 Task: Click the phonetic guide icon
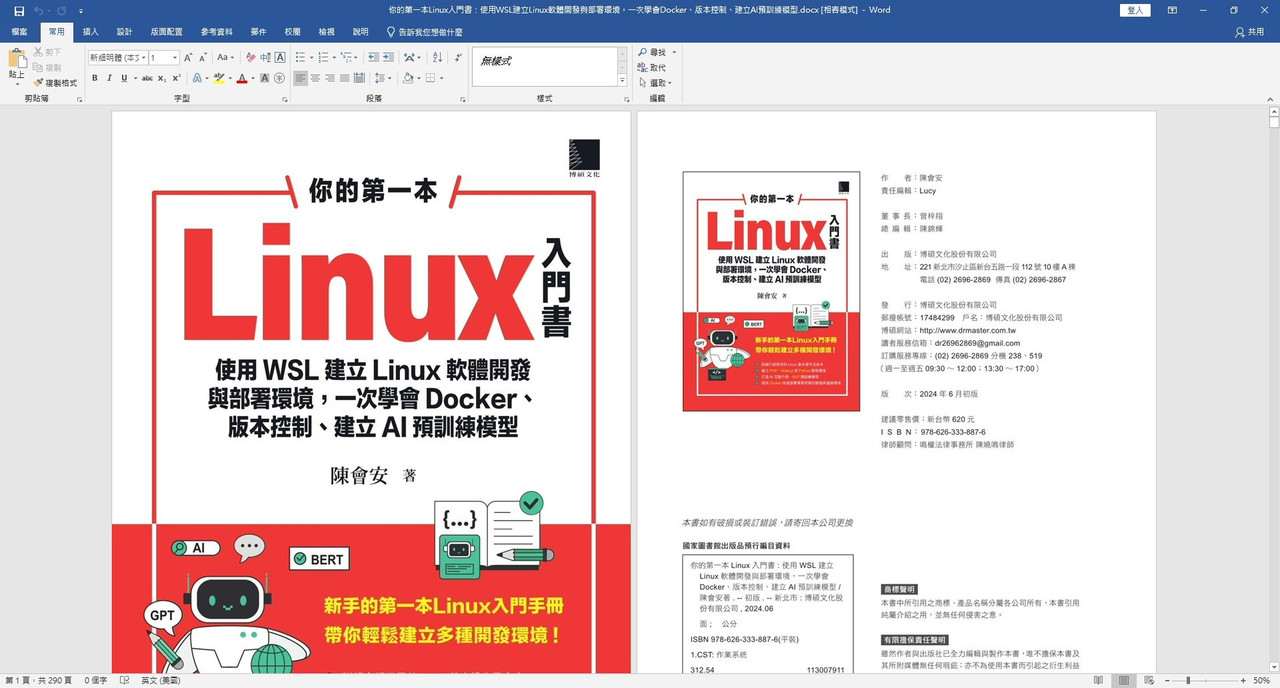266,58
